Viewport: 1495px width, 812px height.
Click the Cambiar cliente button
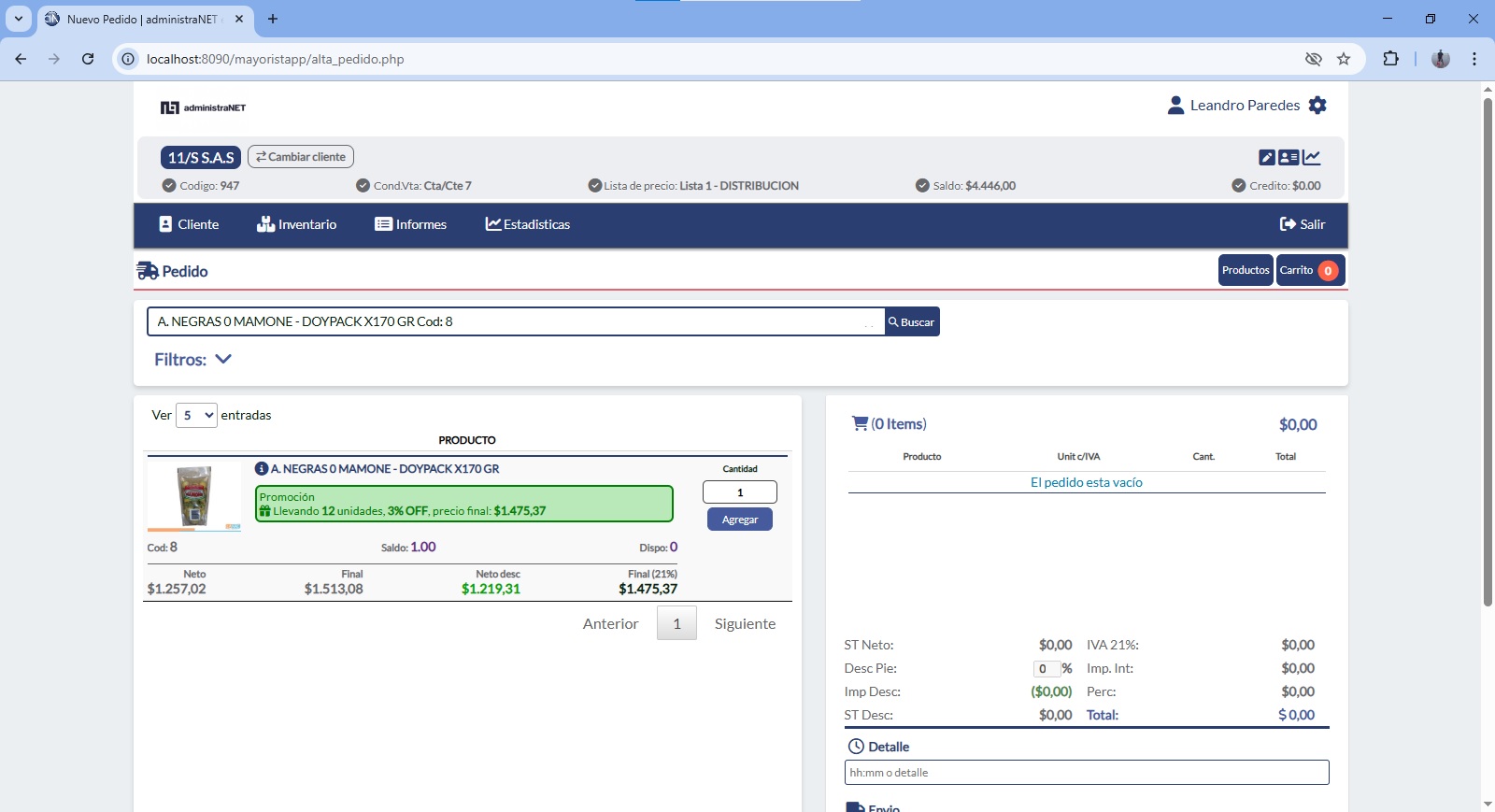click(301, 157)
